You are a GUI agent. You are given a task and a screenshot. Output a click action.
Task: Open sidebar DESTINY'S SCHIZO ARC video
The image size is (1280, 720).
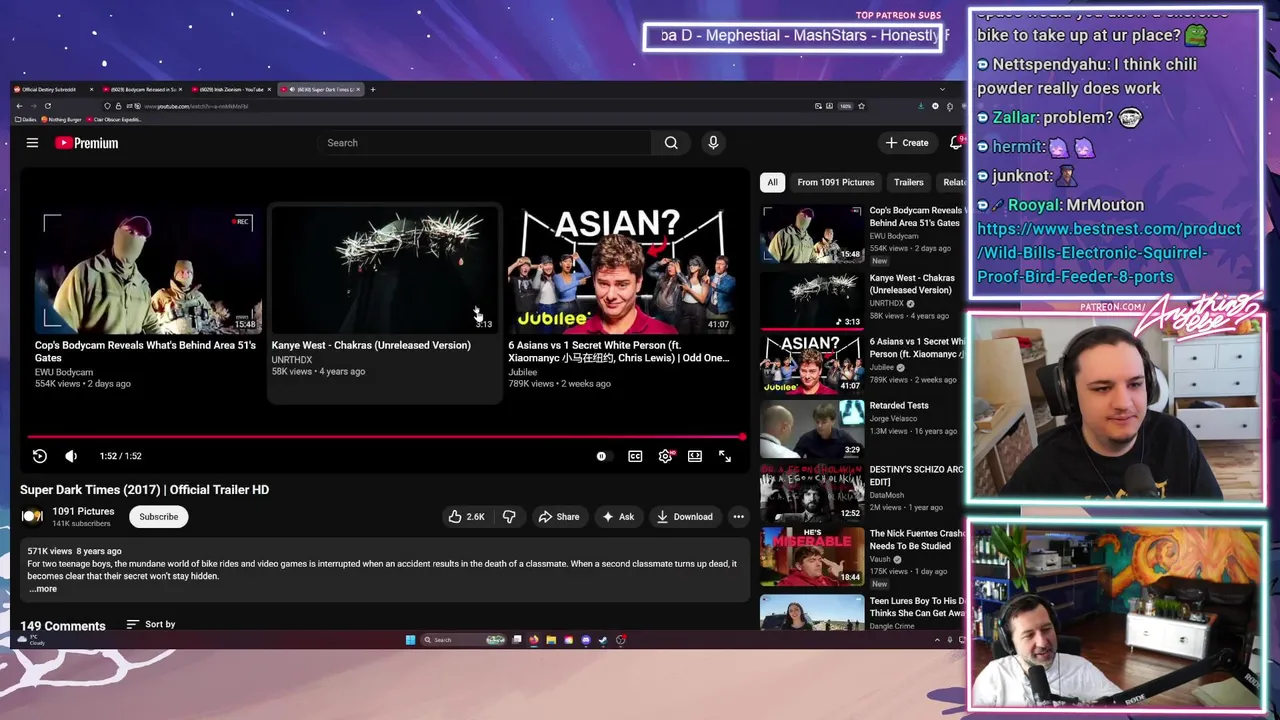(812, 492)
